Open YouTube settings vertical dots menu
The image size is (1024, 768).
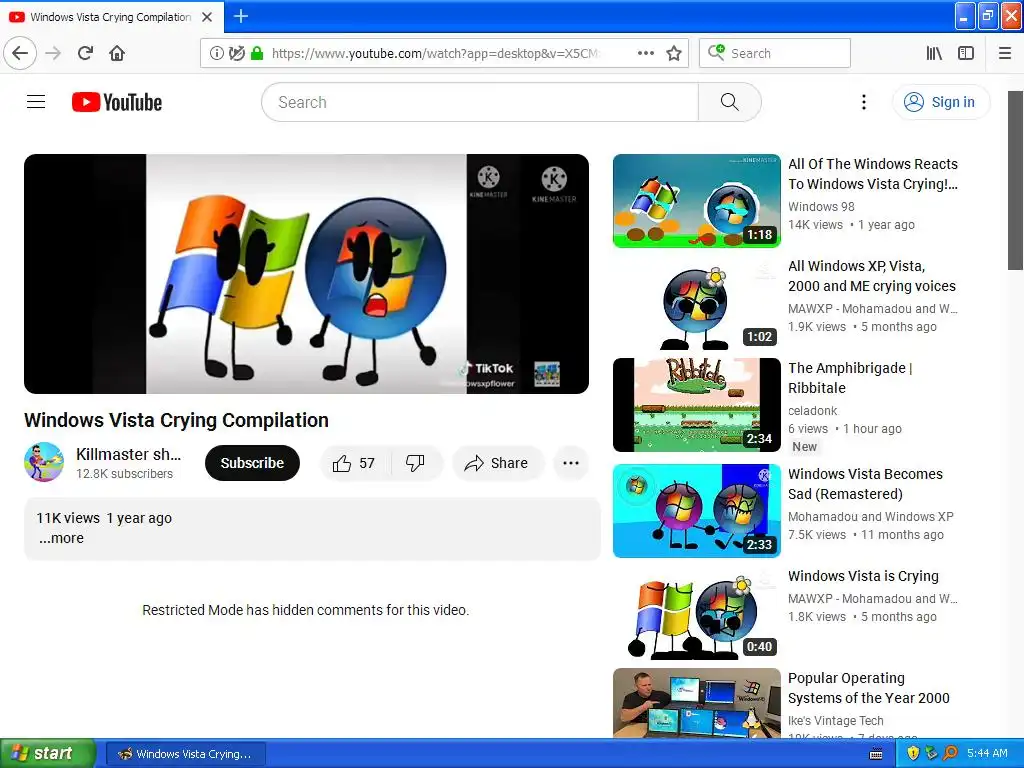[863, 102]
